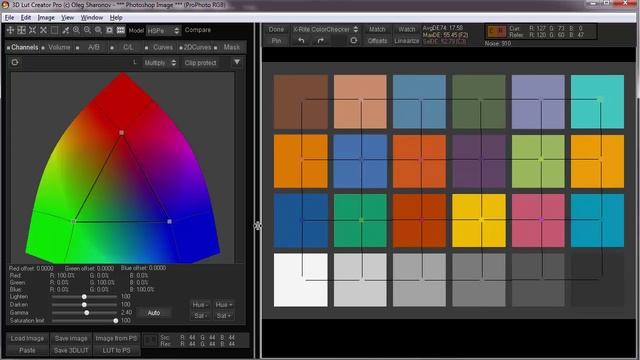Toggle Clip protect option
This screenshot has height=360, width=640.
[200, 63]
